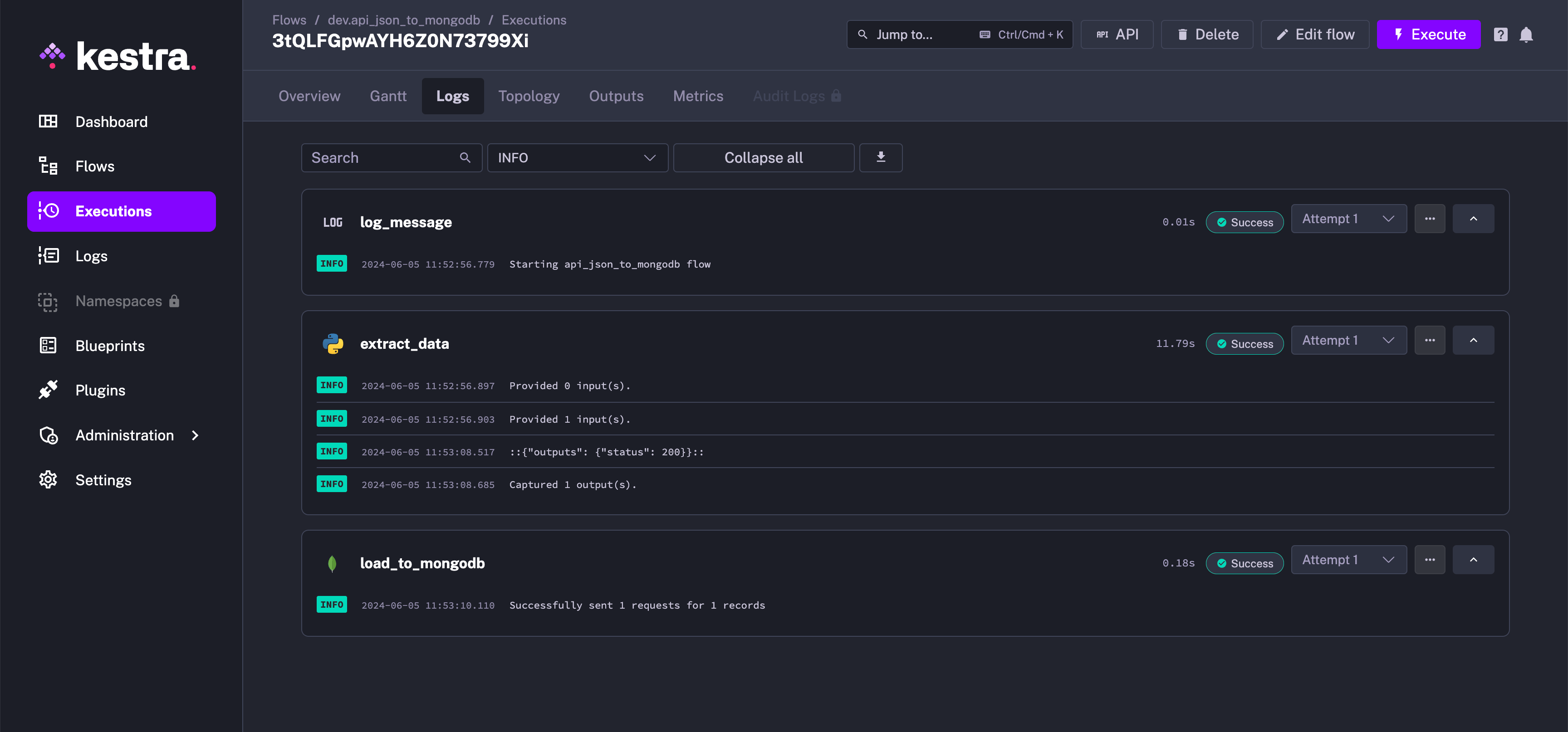The height and width of the screenshot is (732, 1568).
Task: Click the Administration shield icon
Action: coord(48,435)
